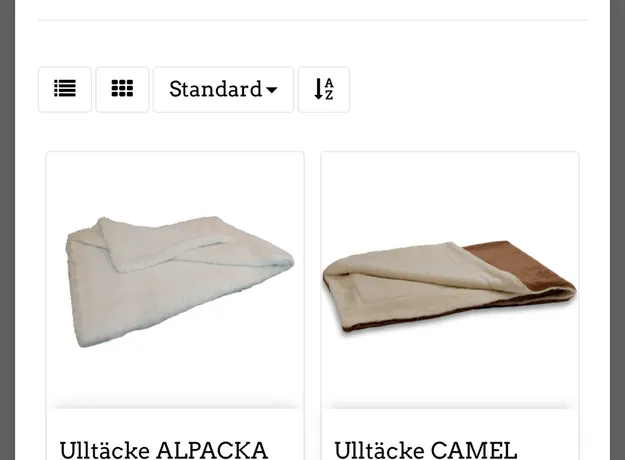This screenshot has height=460, width=625.
Task: Show products as horizontal list rows
Action: pos(65,90)
